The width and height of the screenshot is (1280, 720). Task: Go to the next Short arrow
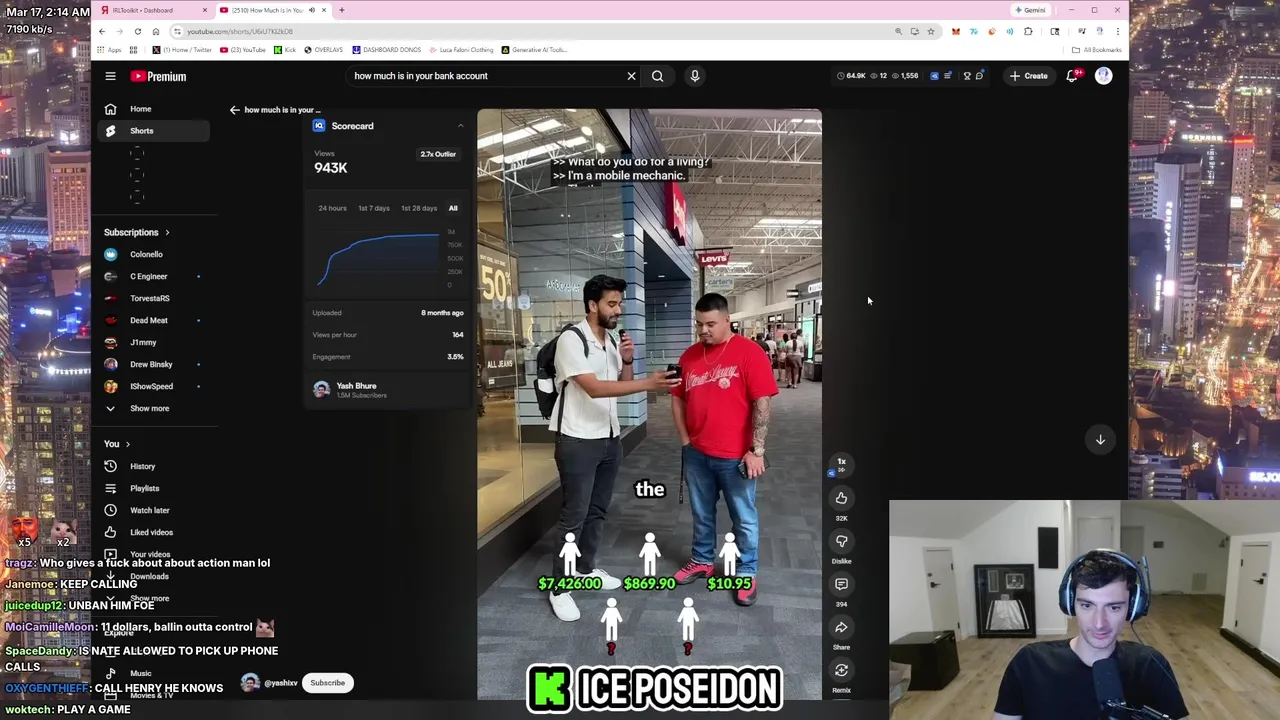click(1100, 440)
